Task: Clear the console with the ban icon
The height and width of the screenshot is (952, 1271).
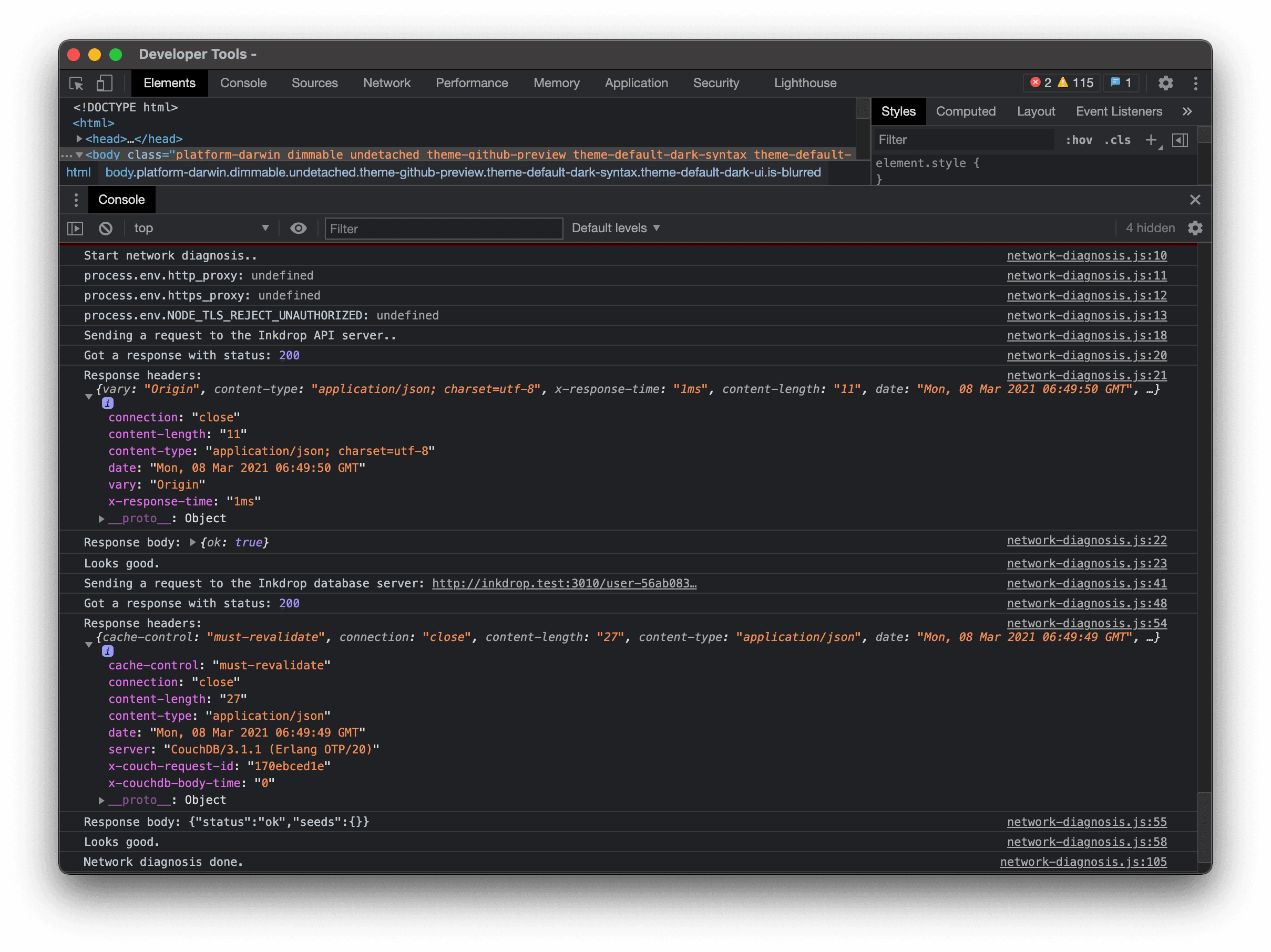Action: [x=106, y=229]
